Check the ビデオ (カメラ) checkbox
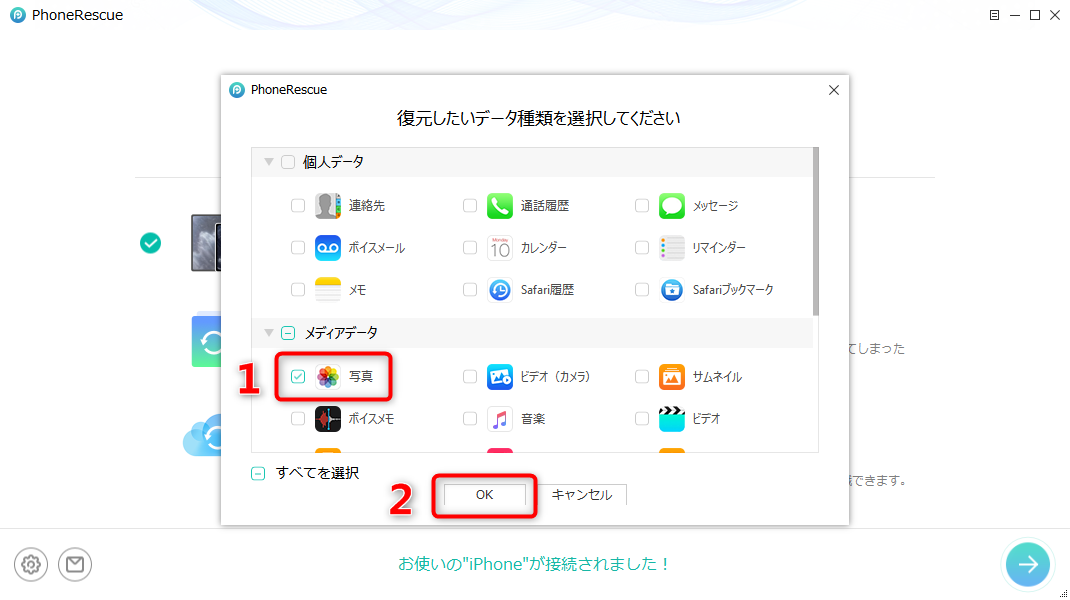1070x600 pixels. click(x=469, y=376)
